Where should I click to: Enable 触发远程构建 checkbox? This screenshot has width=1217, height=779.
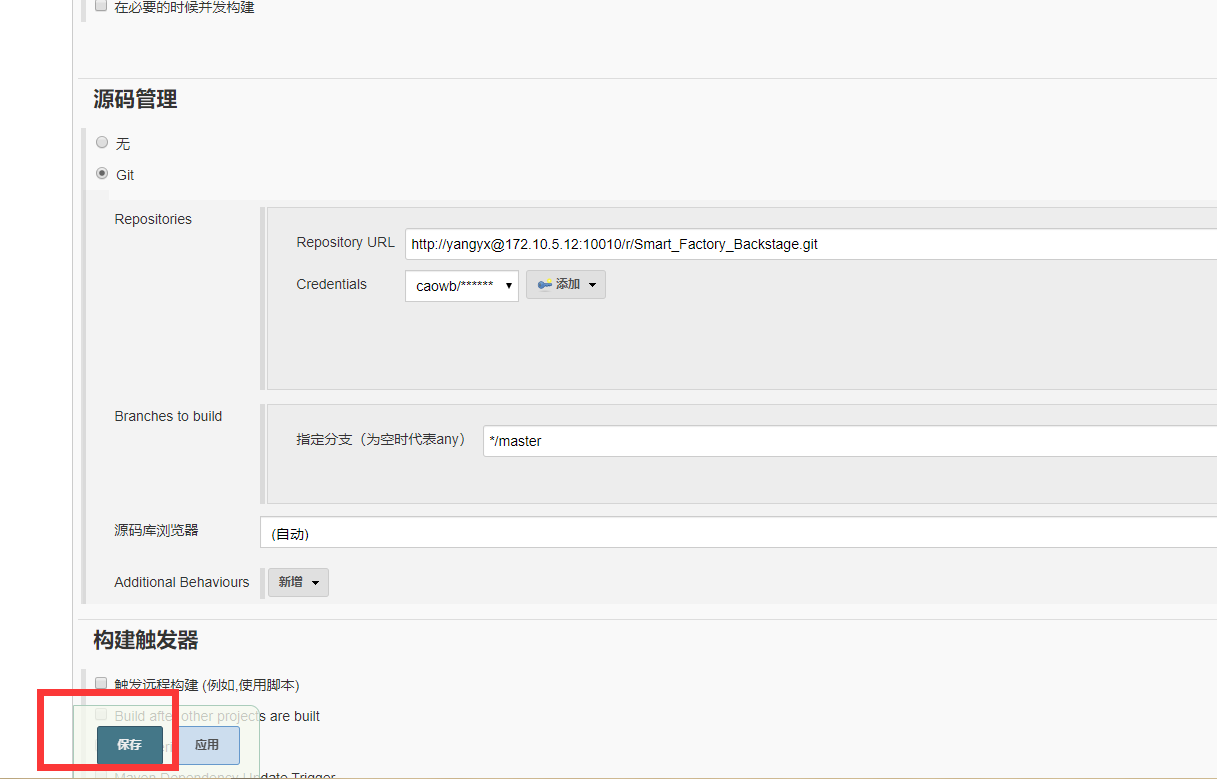tap(101, 684)
